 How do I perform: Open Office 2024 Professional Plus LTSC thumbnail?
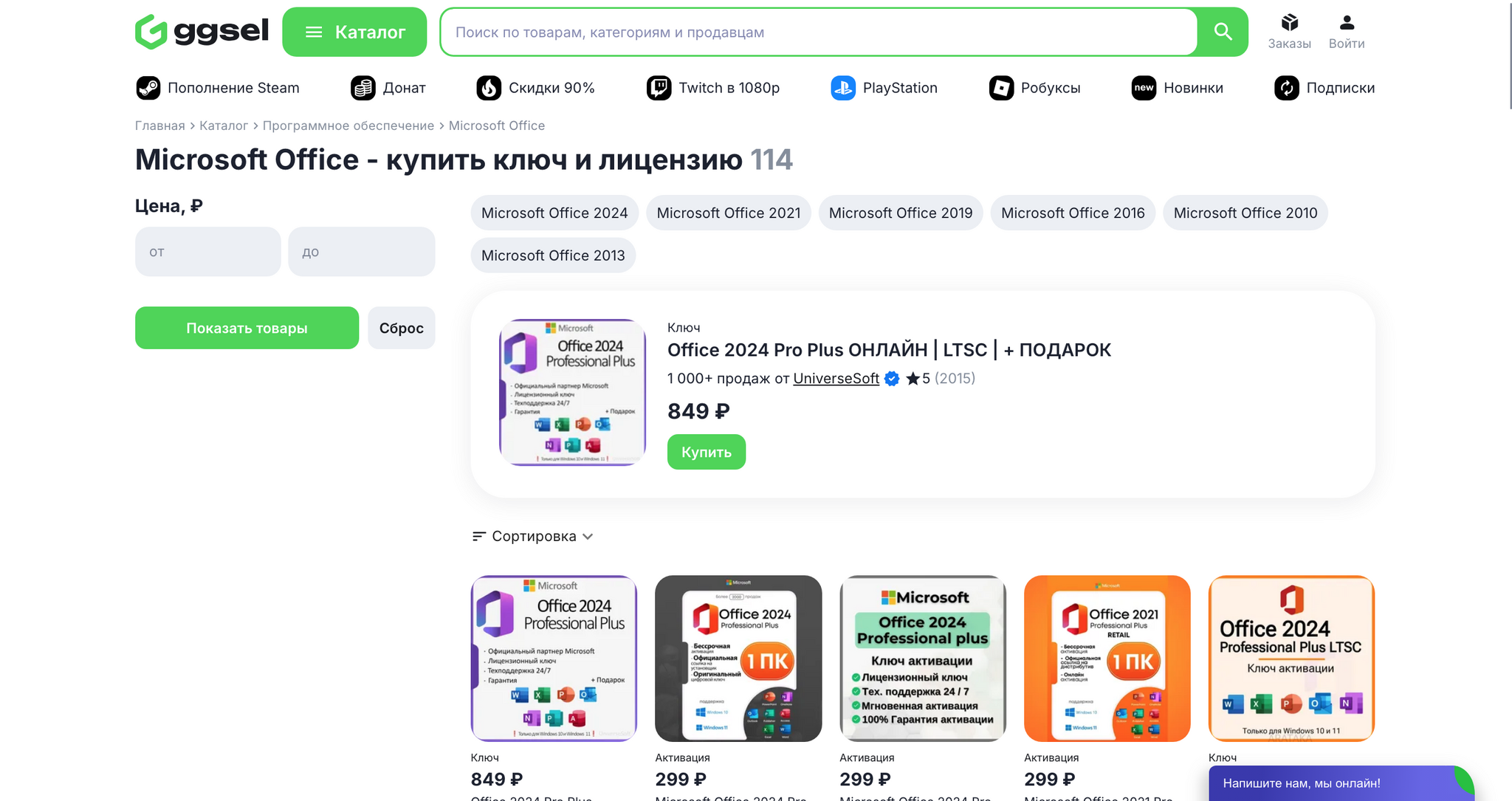pyautogui.click(x=1291, y=659)
